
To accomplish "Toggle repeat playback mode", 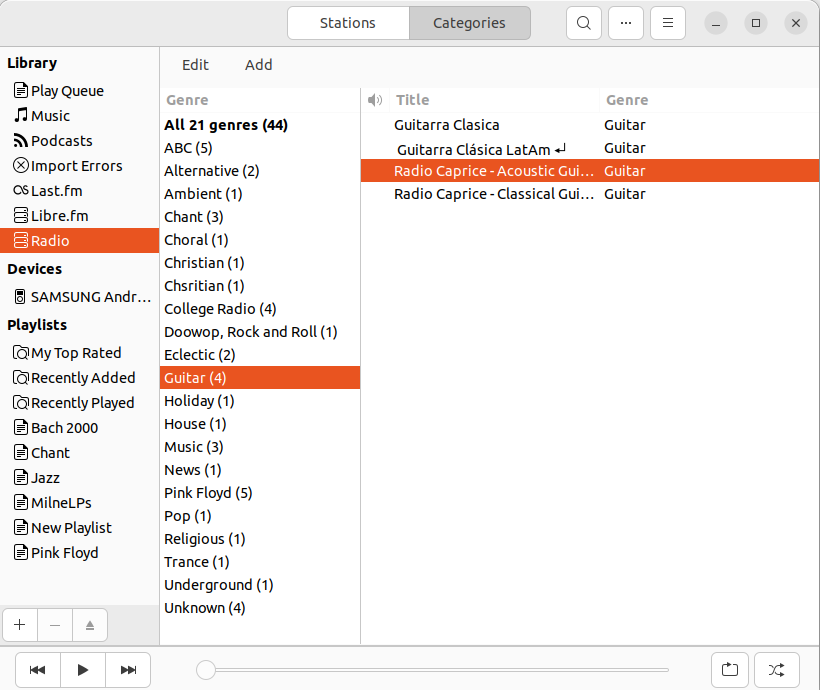I will click(730, 670).
